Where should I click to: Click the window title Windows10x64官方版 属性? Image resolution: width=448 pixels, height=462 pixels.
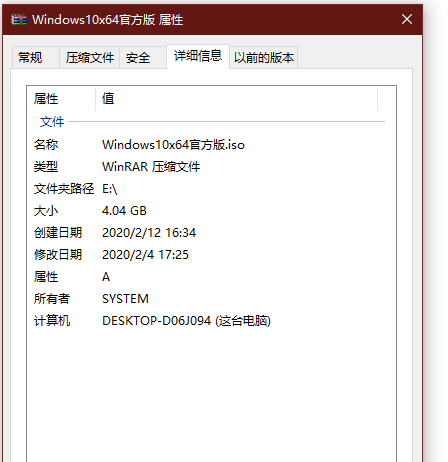(x=108, y=20)
